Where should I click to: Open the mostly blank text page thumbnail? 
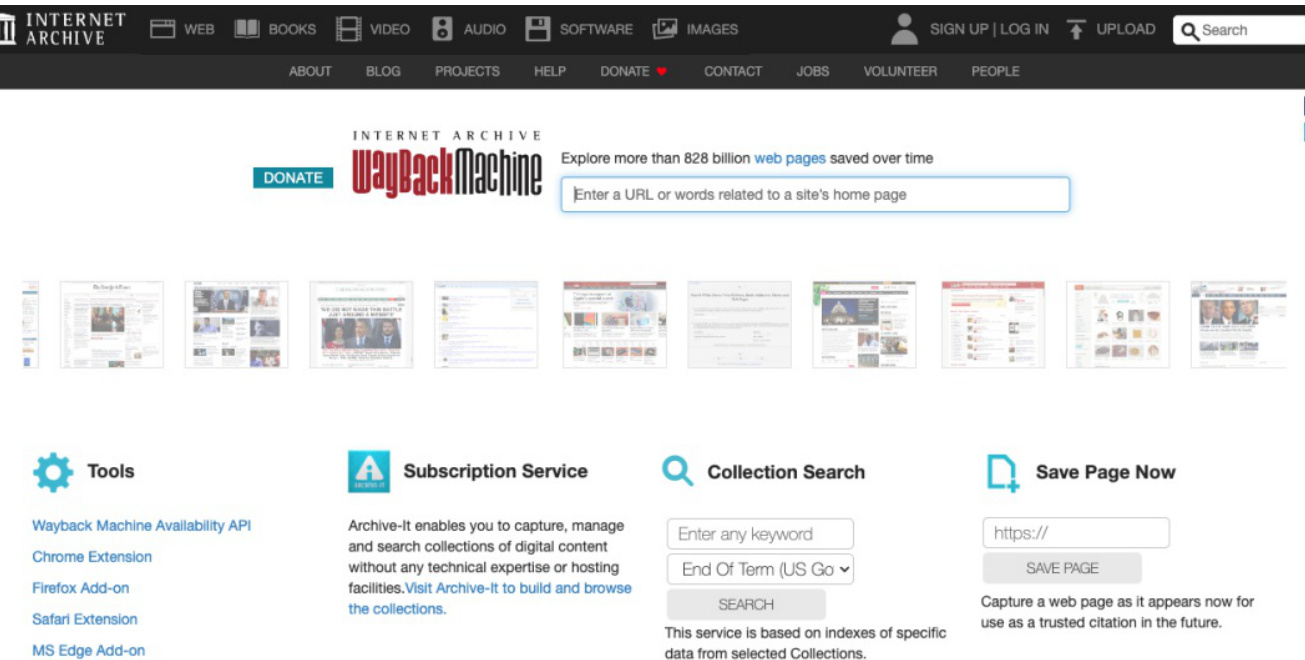coord(739,324)
